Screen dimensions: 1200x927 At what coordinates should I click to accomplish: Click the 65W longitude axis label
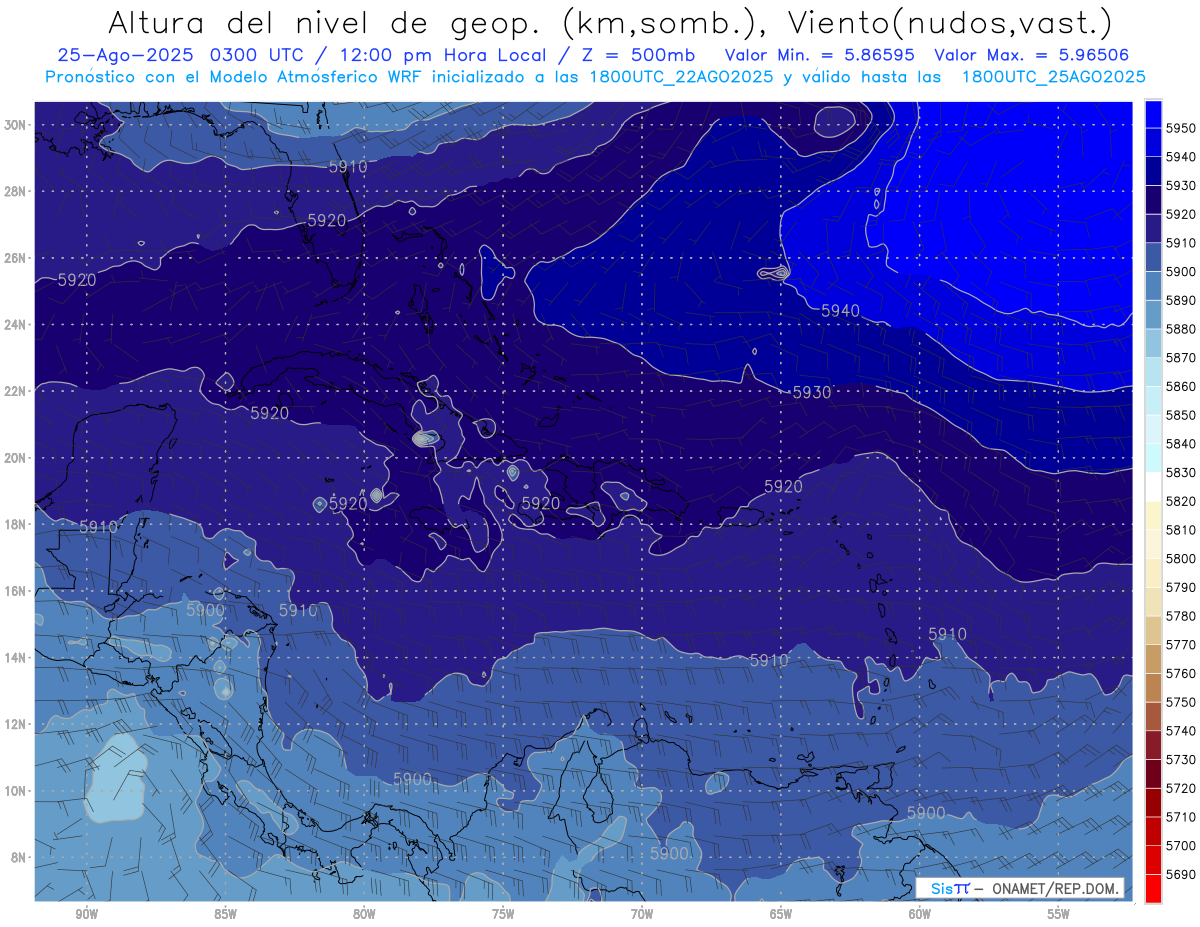[x=781, y=914]
